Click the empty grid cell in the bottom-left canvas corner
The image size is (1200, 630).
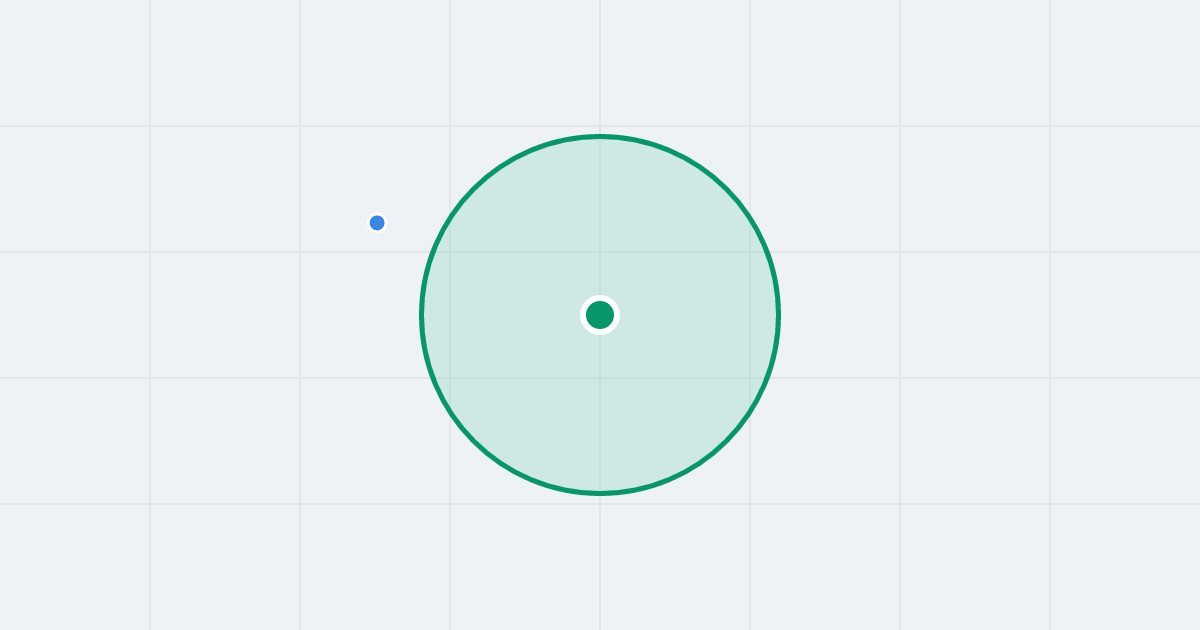tap(75, 567)
